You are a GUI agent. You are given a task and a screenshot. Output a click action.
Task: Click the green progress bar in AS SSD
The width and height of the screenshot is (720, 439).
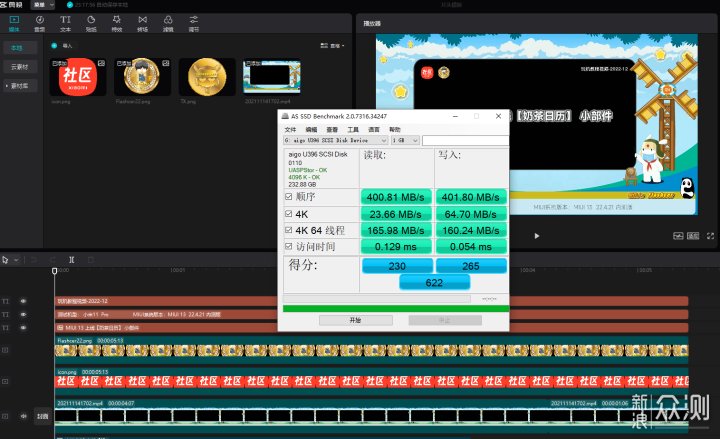396,309
